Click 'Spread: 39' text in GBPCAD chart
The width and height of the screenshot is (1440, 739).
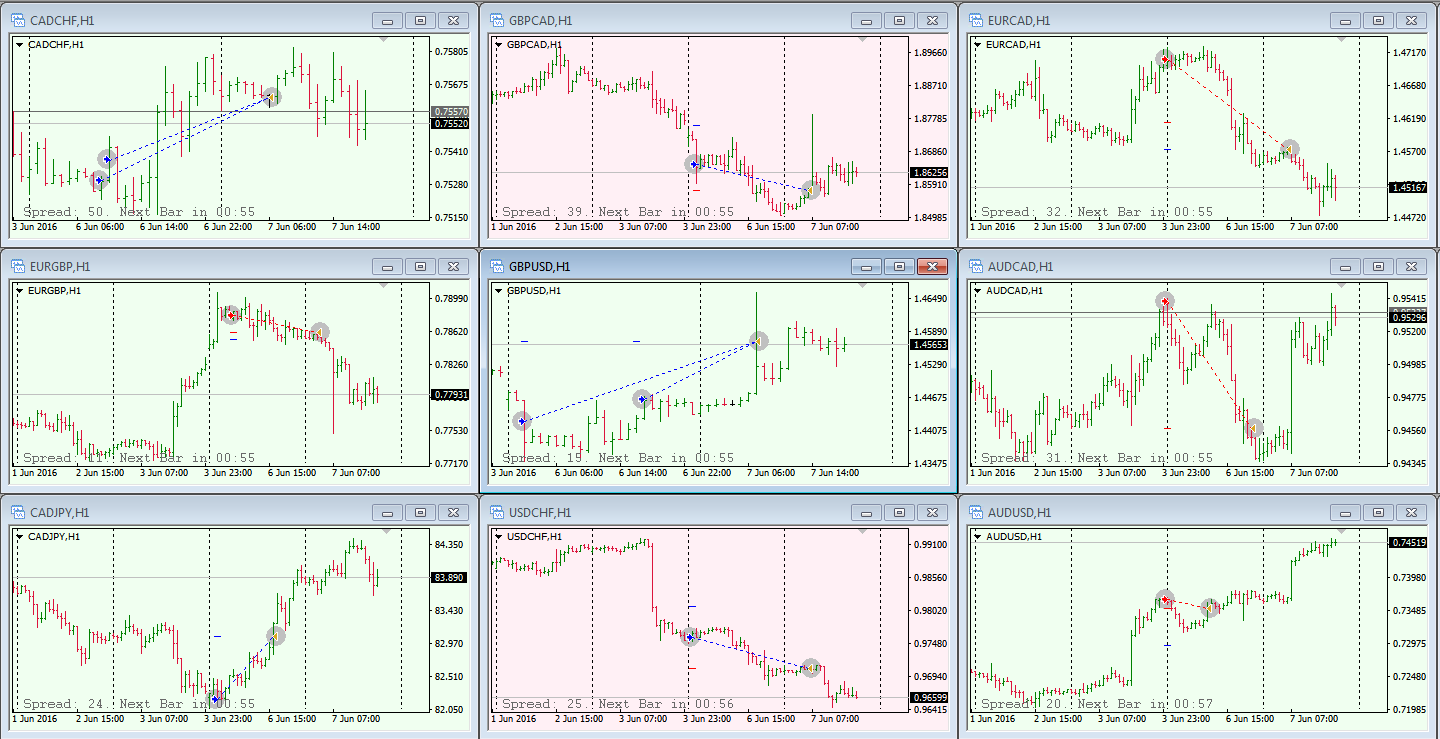tap(545, 212)
